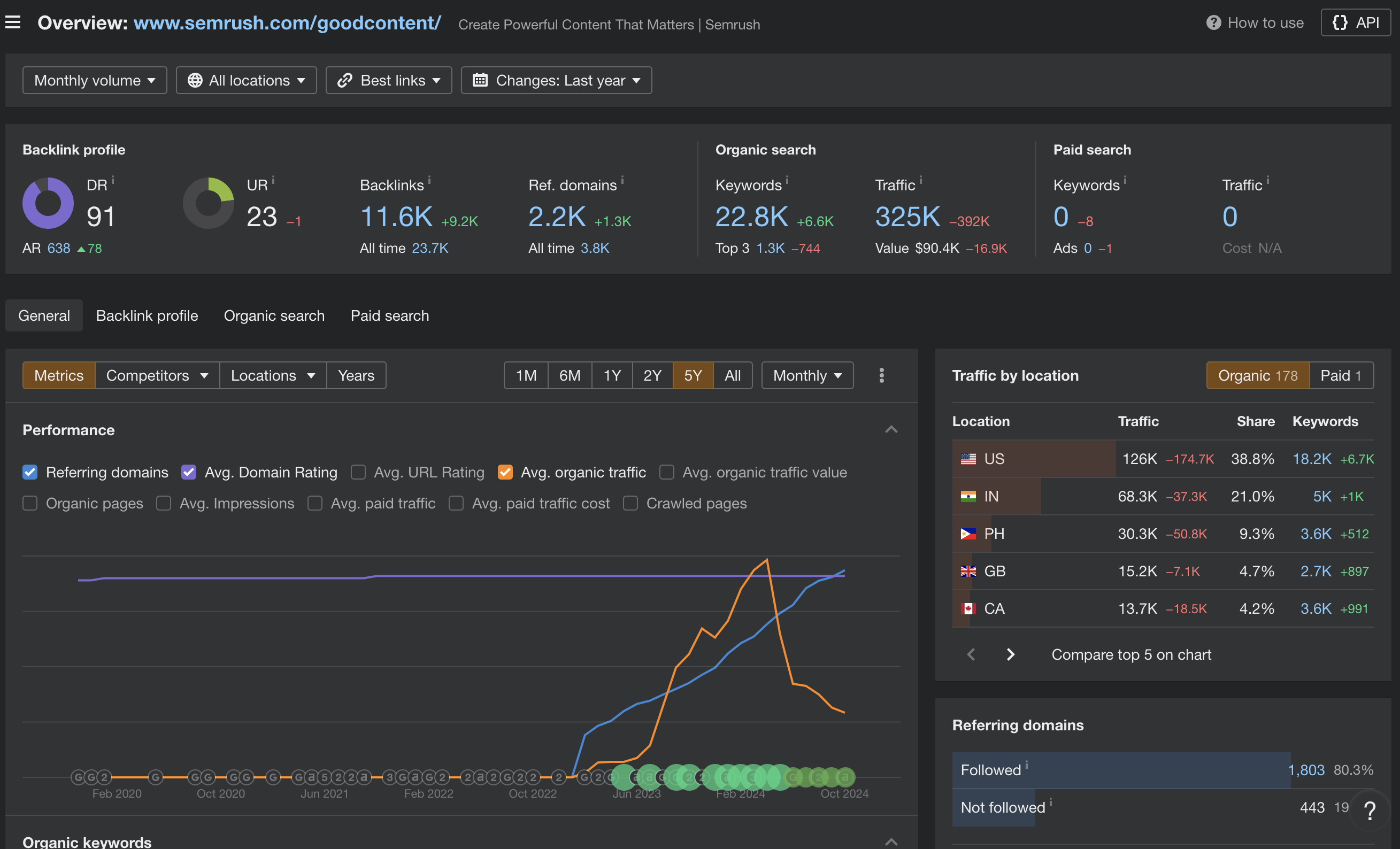The height and width of the screenshot is (849, 1400).
Task: Click the US flag icon
Action: click(x=968, y=459)
